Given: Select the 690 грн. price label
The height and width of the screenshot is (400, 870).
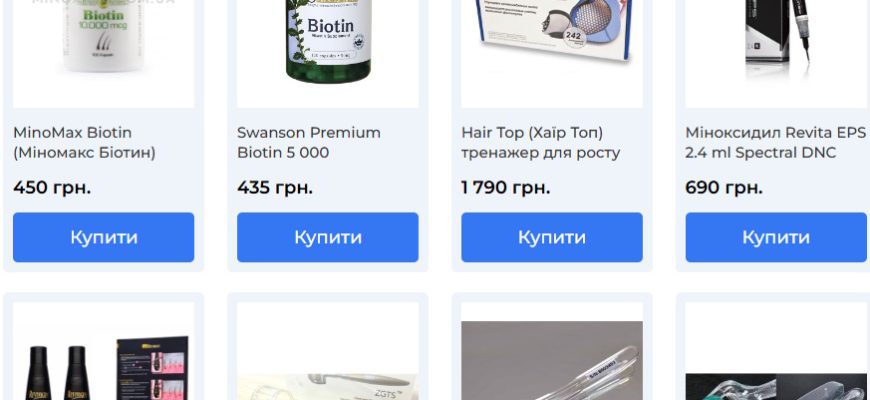Looking at the screenshot, I should click(724, 188).
